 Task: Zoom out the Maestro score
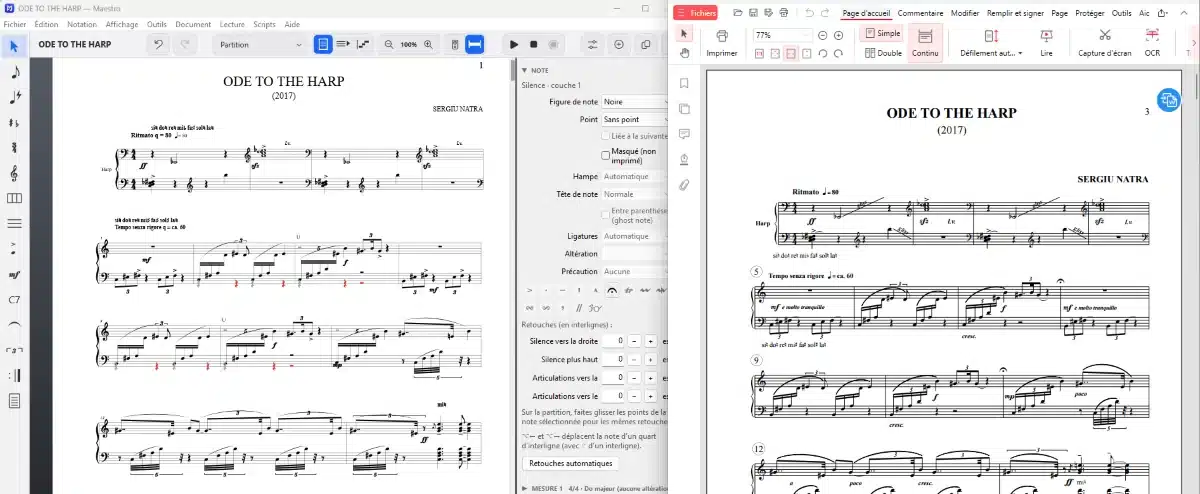click(390, 44)
